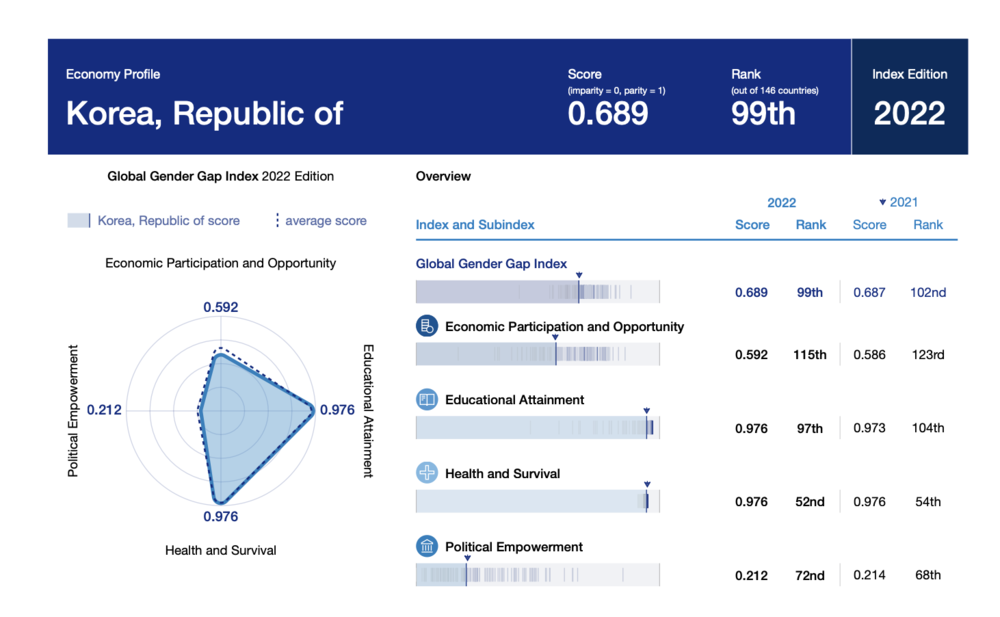Image resolution: width=1000 pixels, height=617 pixels.
Task: Open the 2021 comparison year dropdown
Action: point(898,202)
